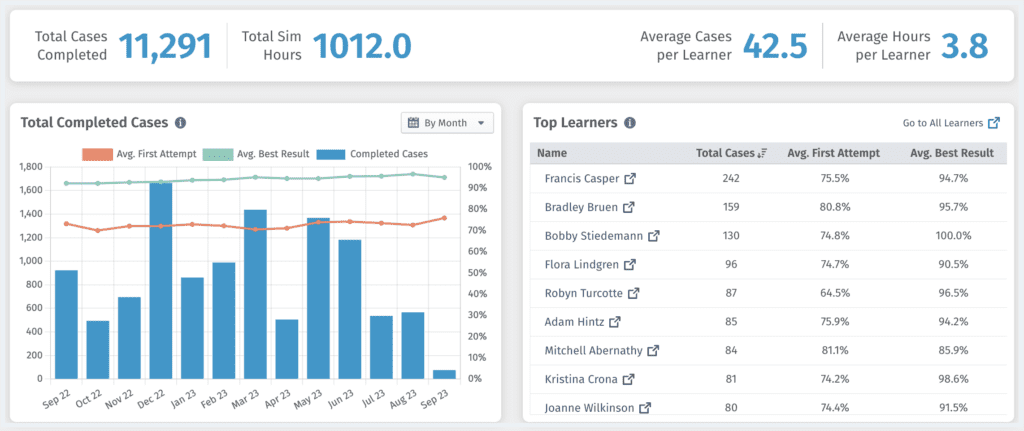Click Aug 23 point on Avg. Best Result line
Image resolution: width=1024 pixels, height=431 pixels.
pos(413,174)
